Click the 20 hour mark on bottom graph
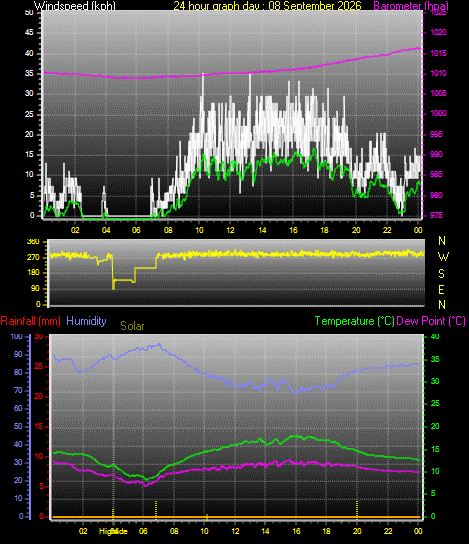The width and height of the screenshot is (469, 544). pos(357,531)
